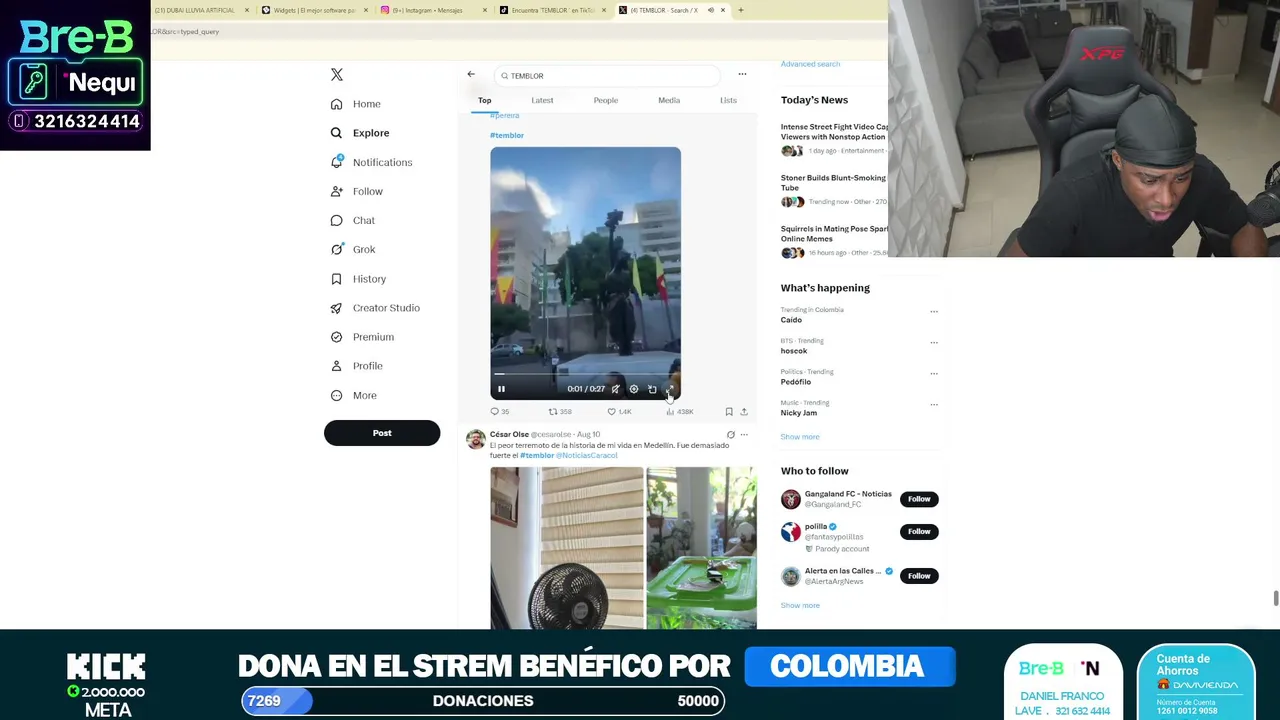Open Grok icon on César Olse post
This screenshot has width=1280, height=720.
pyautogui.click(x=730, y=435)
